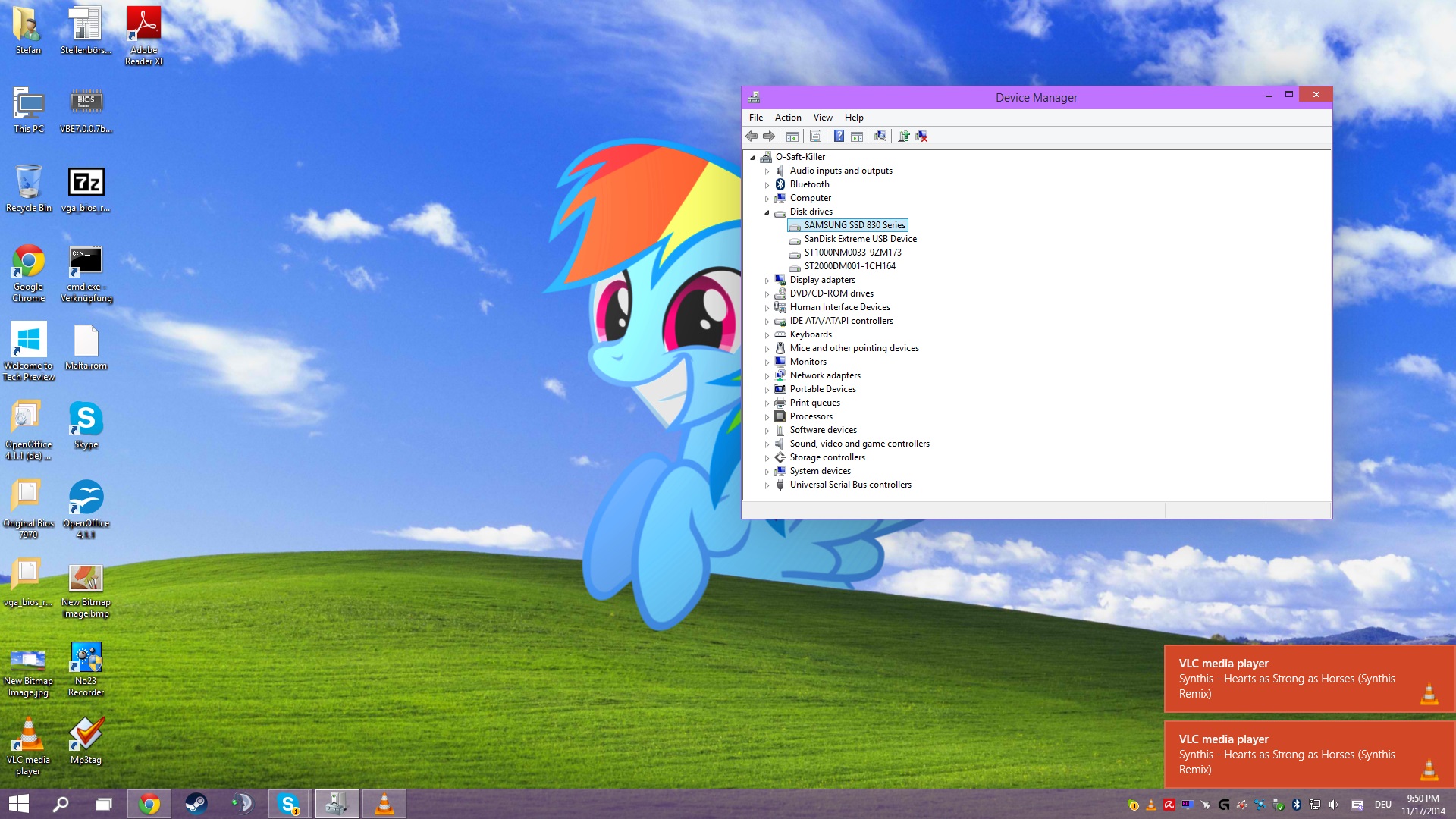The height and width of the screenshot is (819, 1456).
Task: Select the Google Chrome desktop shortcut
Action: 29,273
